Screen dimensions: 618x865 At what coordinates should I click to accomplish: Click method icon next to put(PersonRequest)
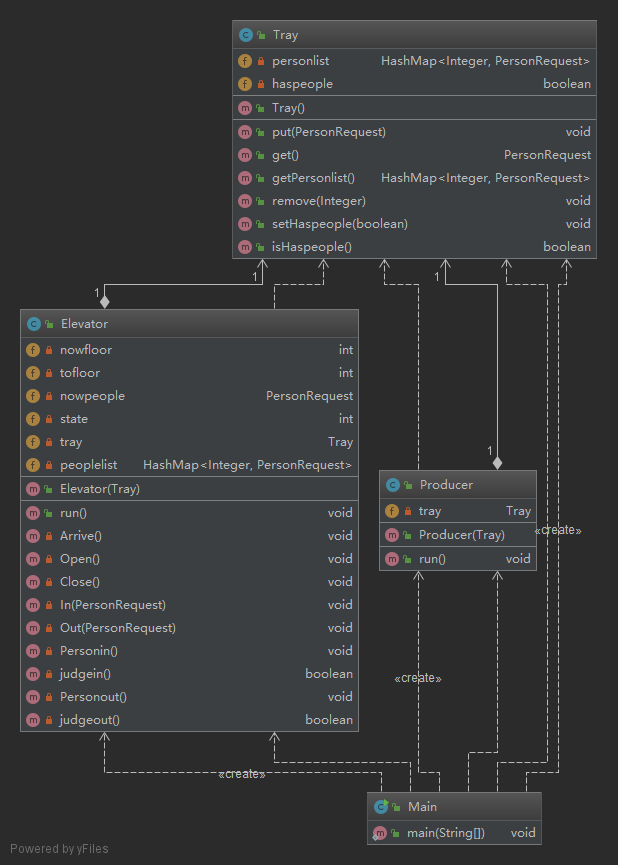tap(245, 132)
